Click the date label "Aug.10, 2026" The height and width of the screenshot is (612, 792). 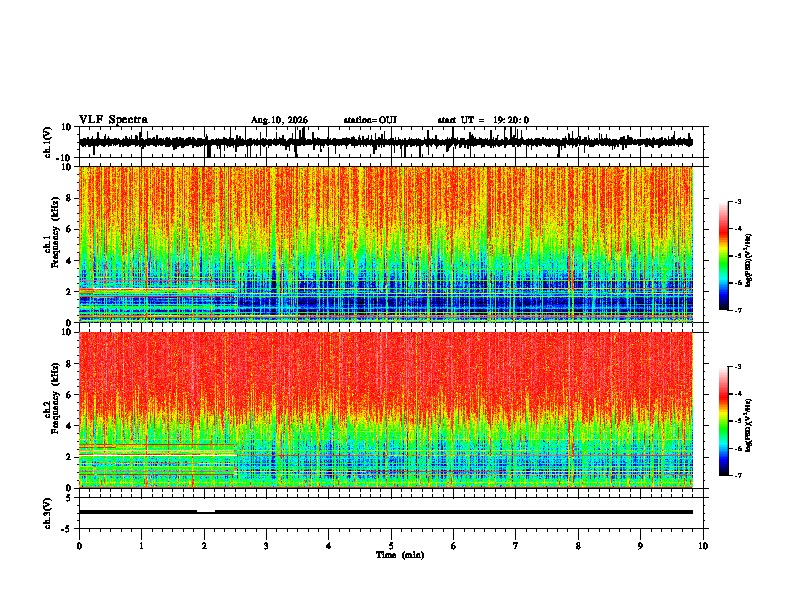pyautogui.click(x=279, y=120)
